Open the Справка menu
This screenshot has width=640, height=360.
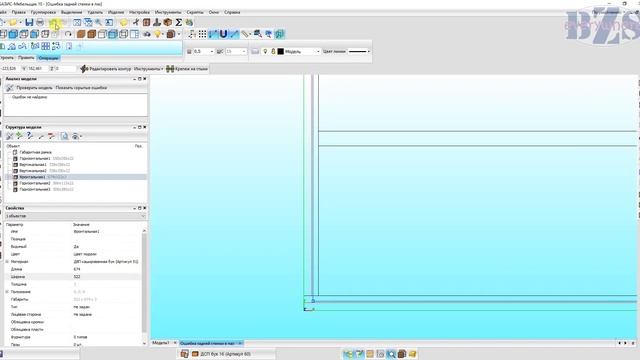[232, 12]
